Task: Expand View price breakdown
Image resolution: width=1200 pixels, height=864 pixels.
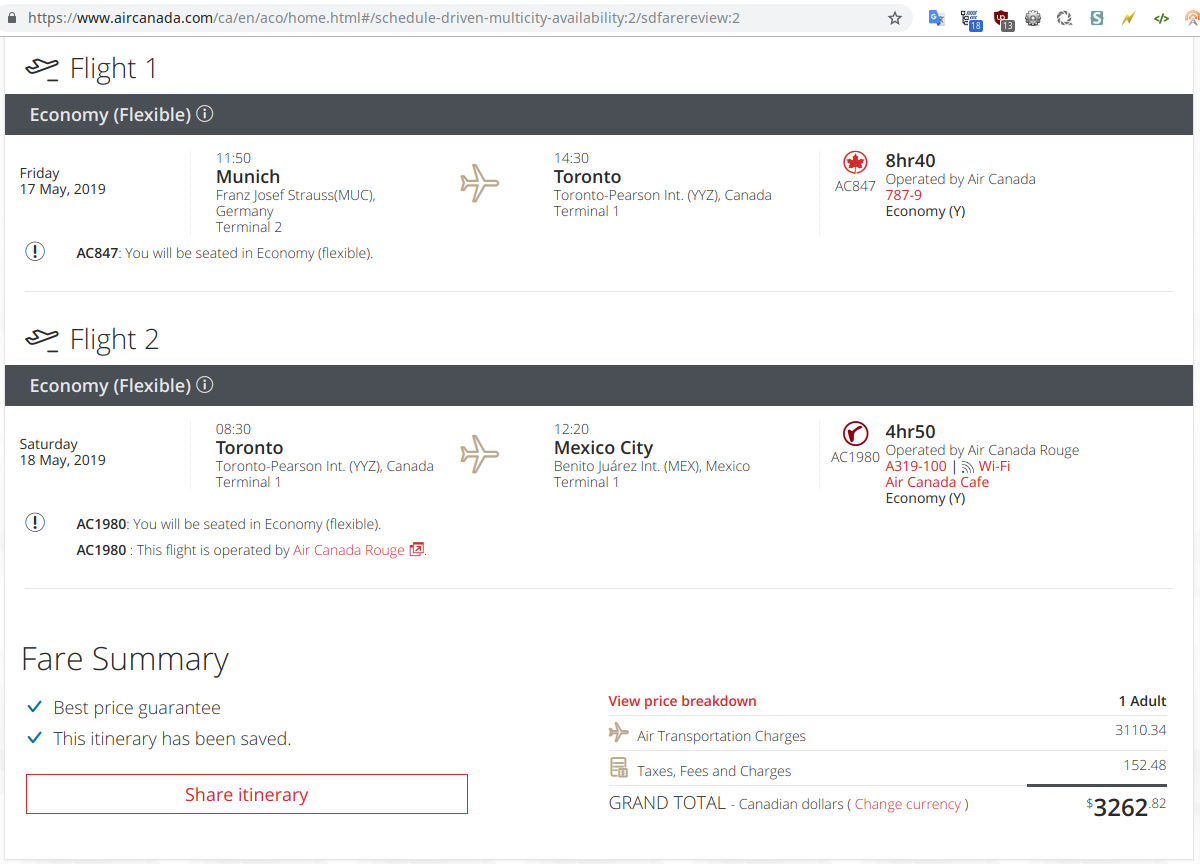Action: point(682,701)
